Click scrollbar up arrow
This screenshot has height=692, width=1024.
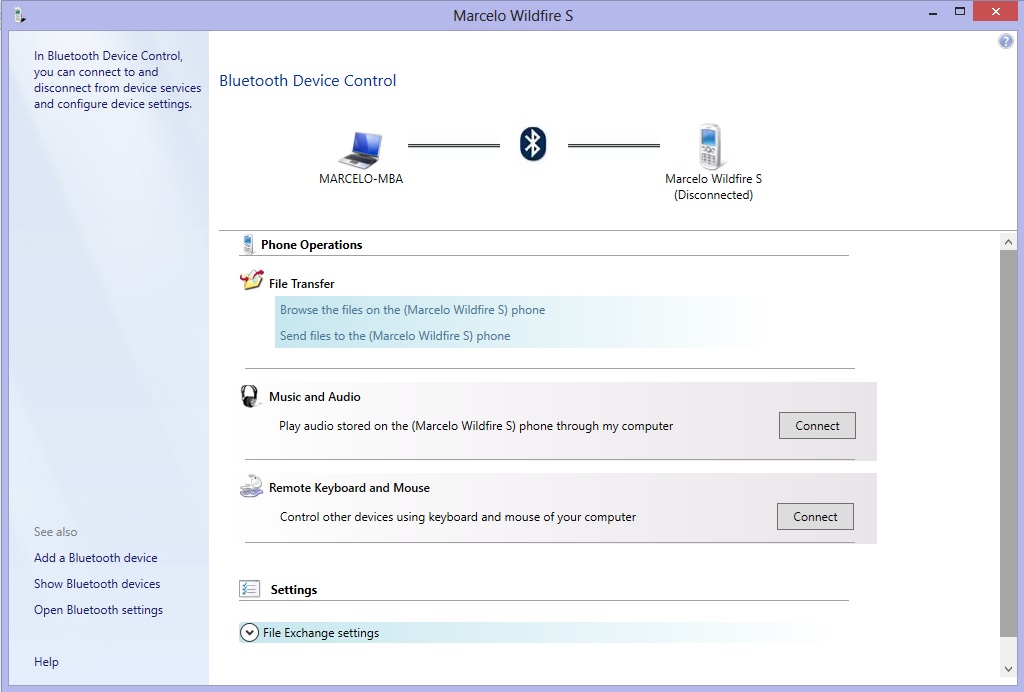pos(1008,242)
